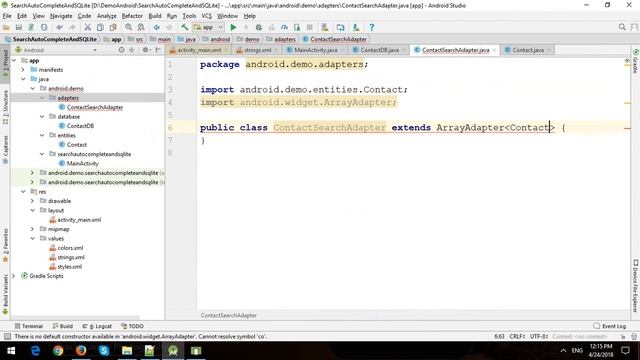Click the Debug app bug icon
The height and width of the screenshot is (360, 640).
pos(258,27)
